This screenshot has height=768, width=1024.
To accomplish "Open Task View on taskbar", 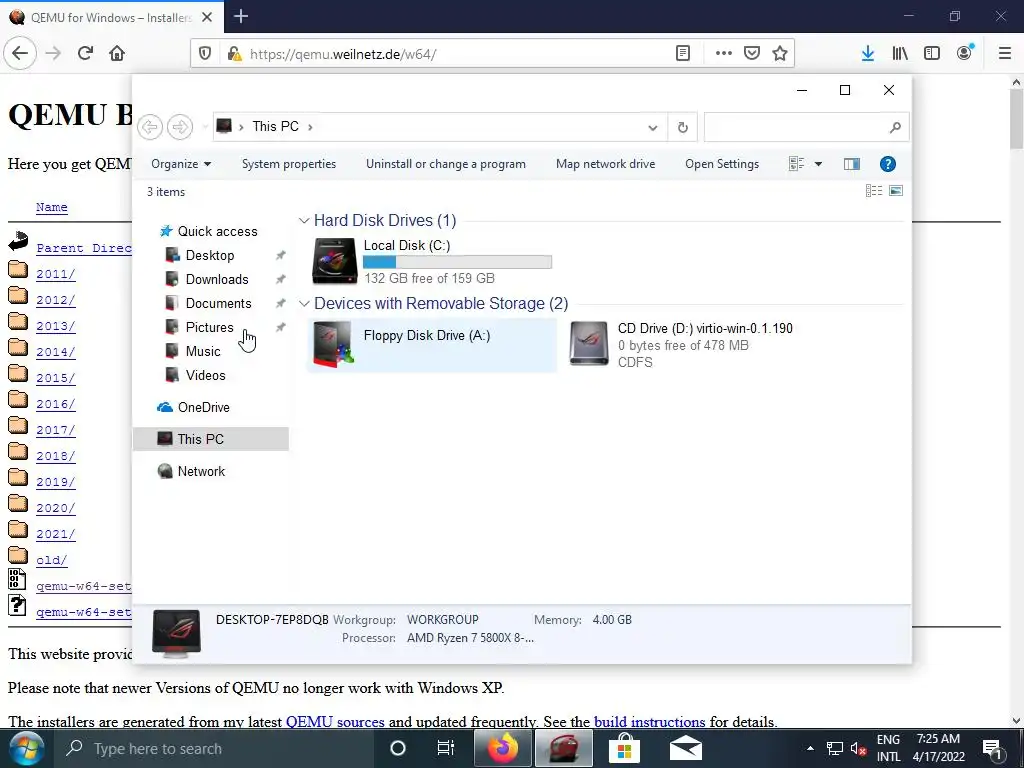I will tap(445, 748).
